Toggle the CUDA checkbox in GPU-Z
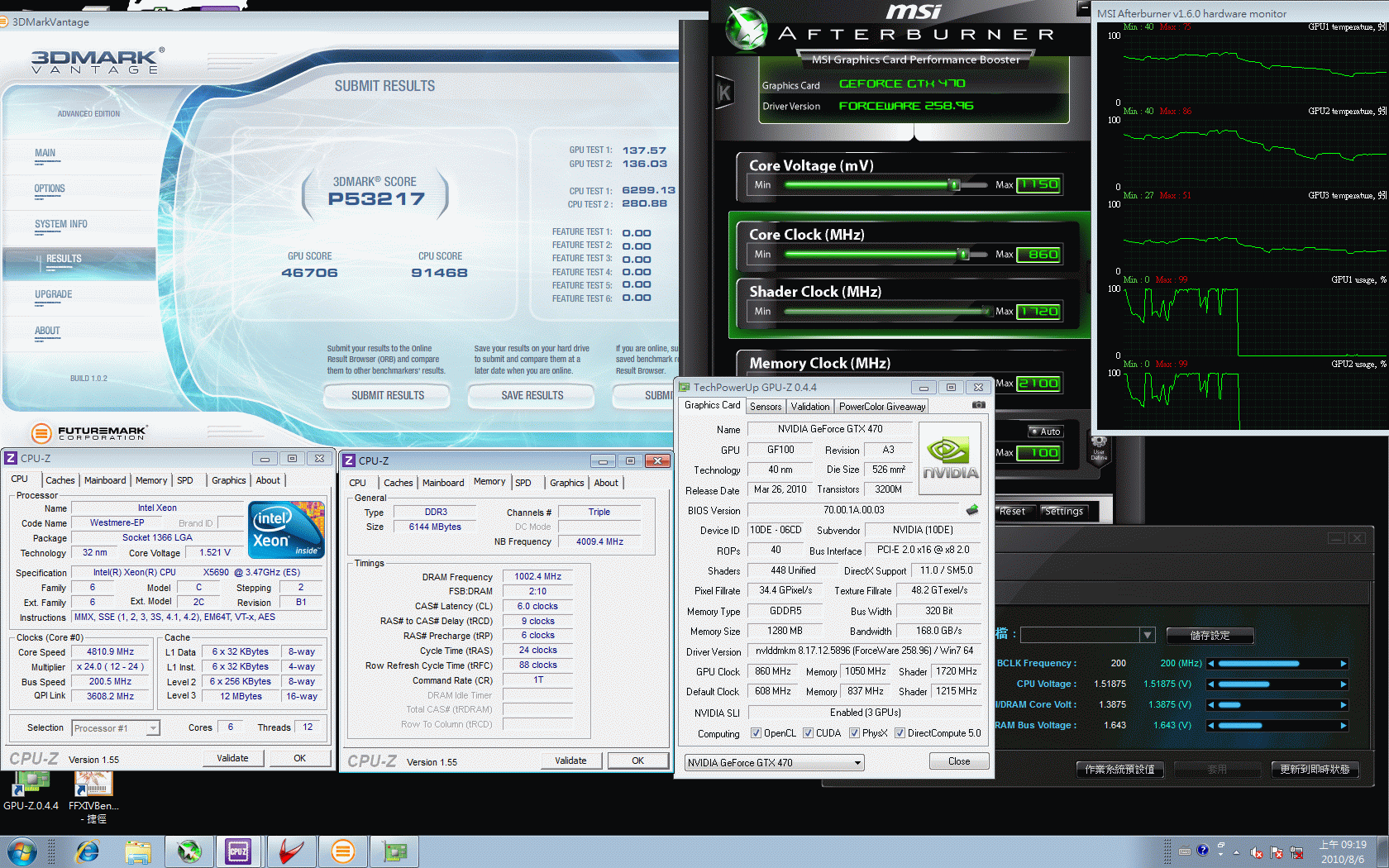Viewport: 1389px width, 868px height. (808, 733)
